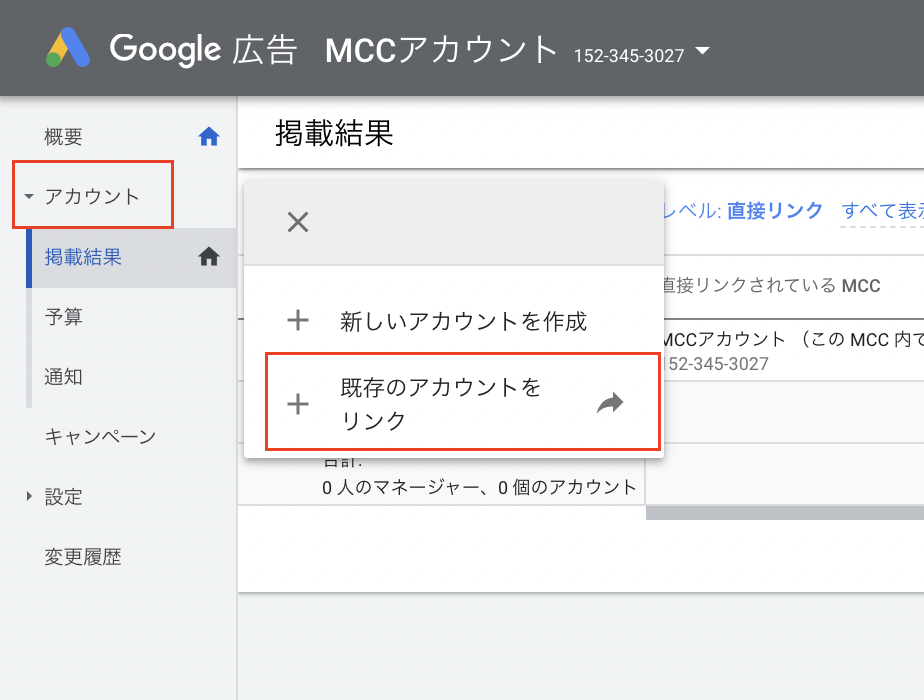Open 概要 in the sidebar
The height and width of the screenshot is (700, 924).
point(64,137)
